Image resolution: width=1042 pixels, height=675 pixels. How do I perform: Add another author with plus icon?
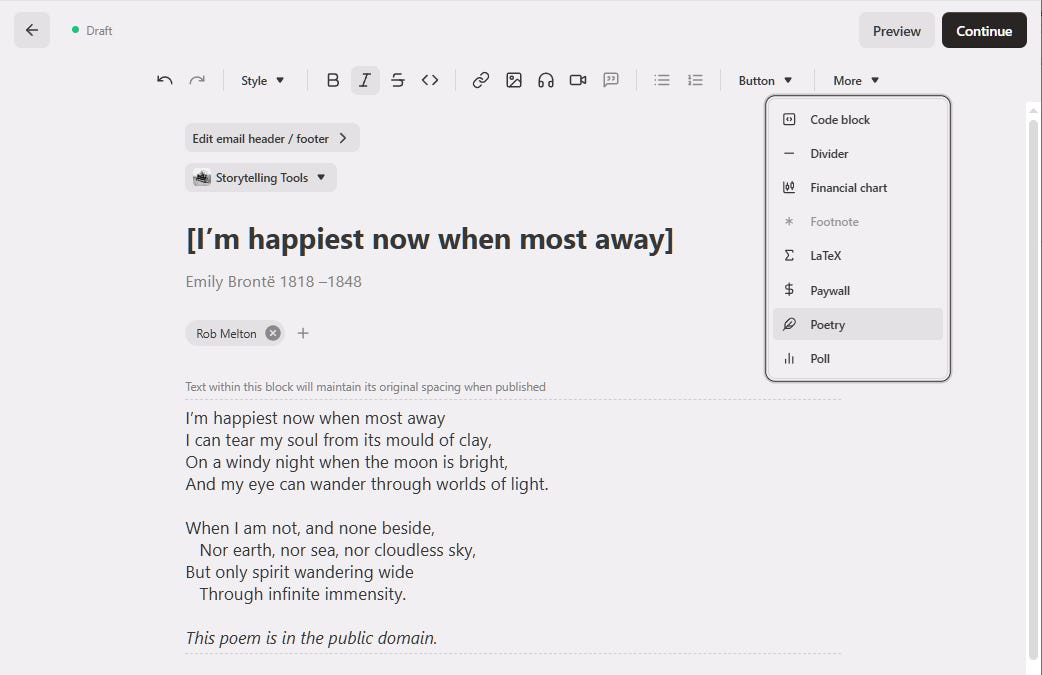(303, 333)
